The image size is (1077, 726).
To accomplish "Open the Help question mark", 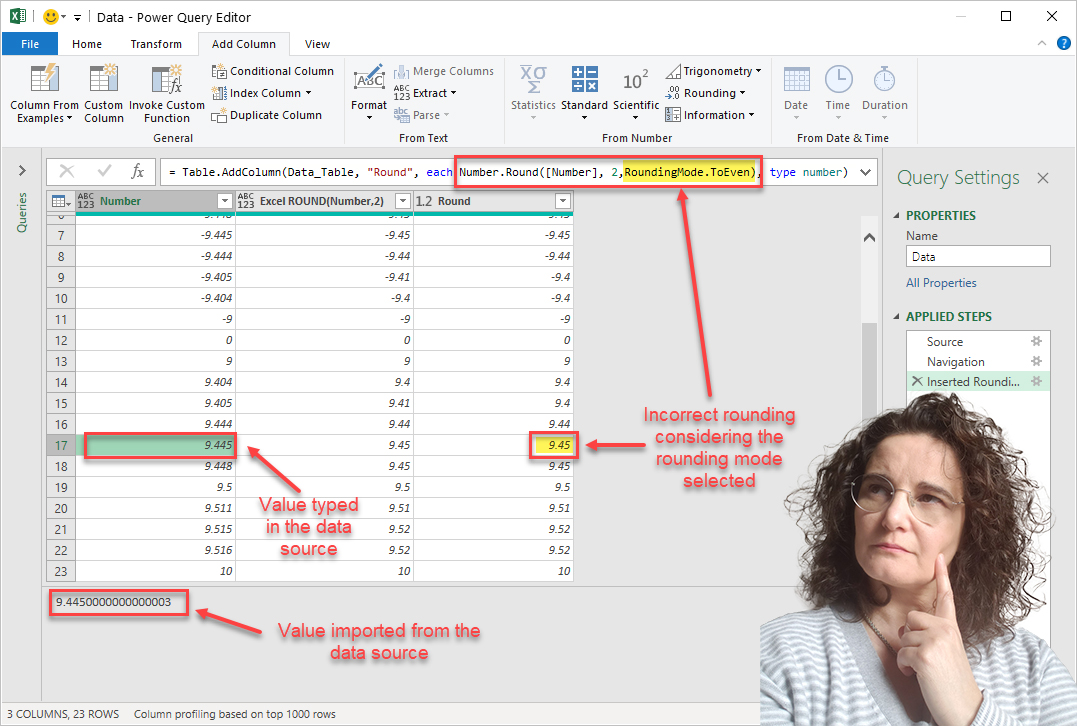I will (x=1063, y=43).
